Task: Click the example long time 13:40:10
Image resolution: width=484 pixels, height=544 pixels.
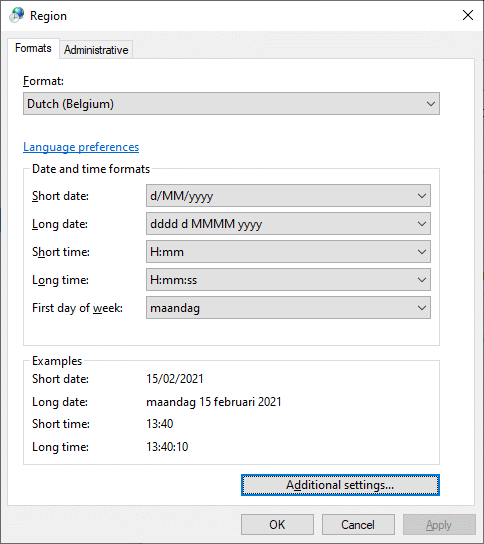Action: (x=167, y=447)
